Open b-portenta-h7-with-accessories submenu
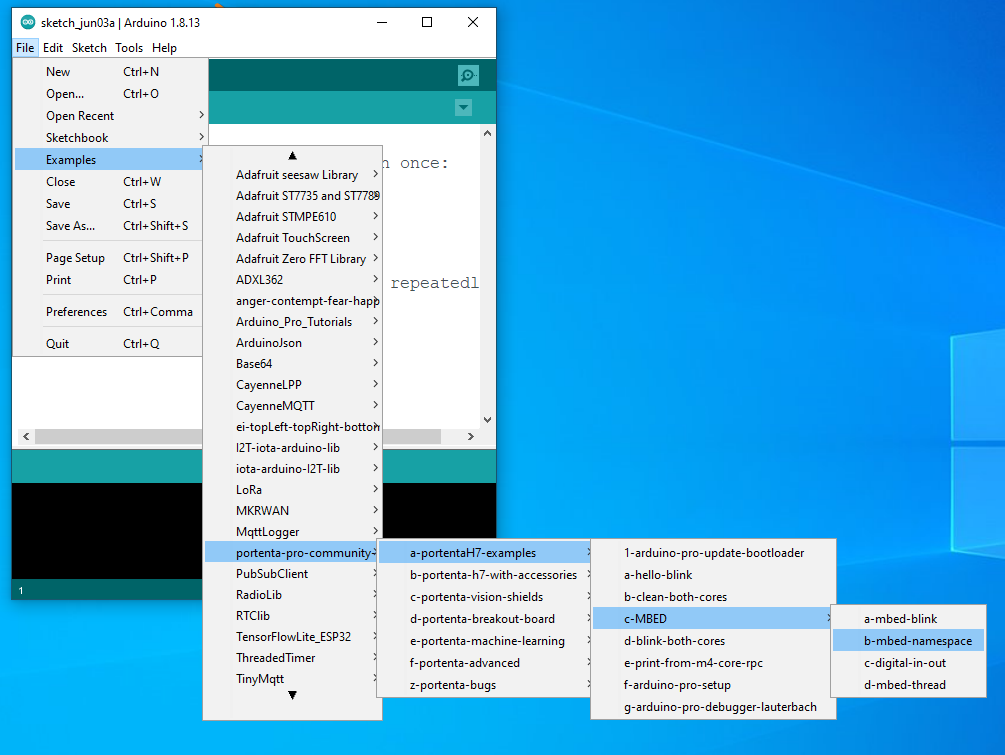1005x755 pixels. (x=485, y=575)
